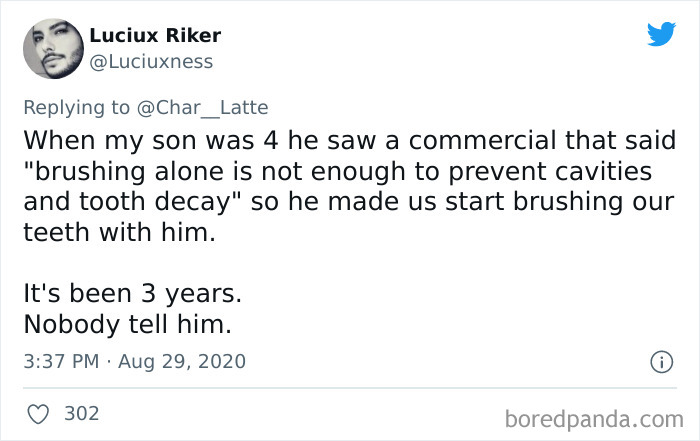Viewport: 700px width, 441px height.
Task: Open Luciux Riker's profile picture
Action: 51,49
